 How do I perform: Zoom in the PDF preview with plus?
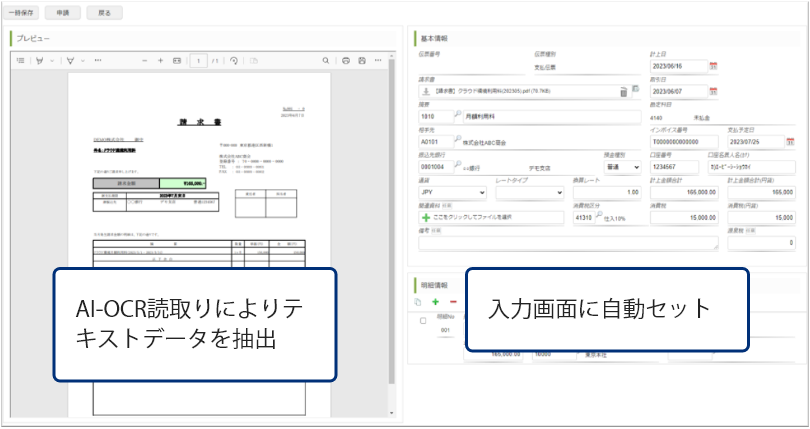click(x=161, y=60)
